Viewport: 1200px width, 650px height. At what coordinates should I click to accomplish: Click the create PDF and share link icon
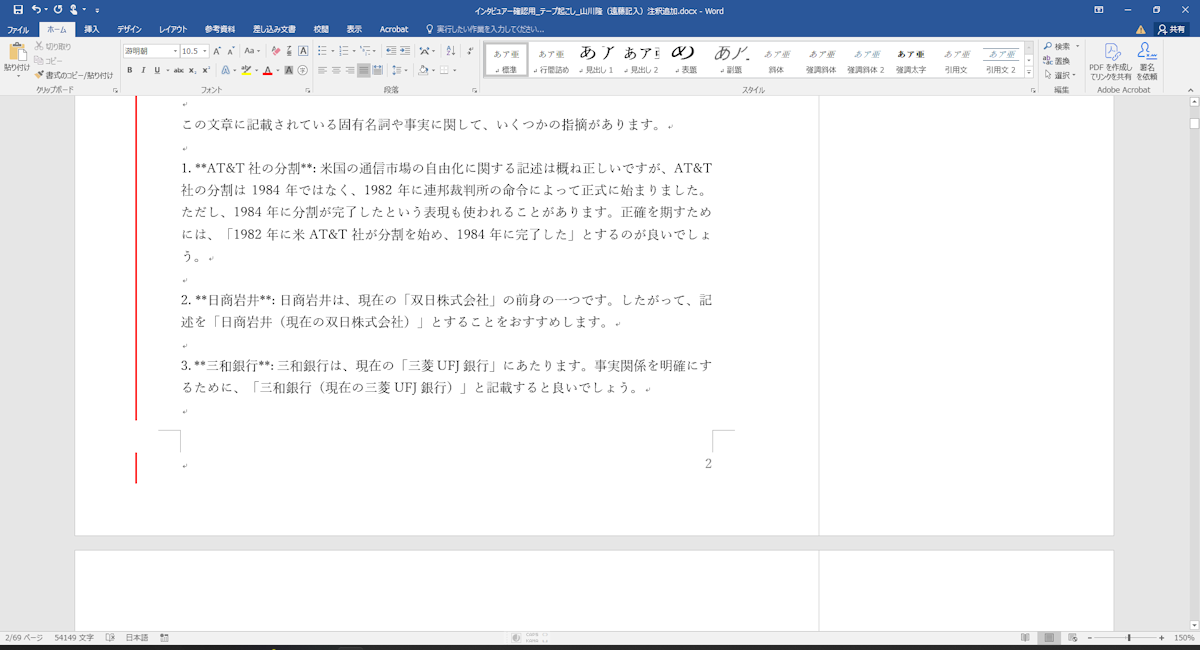[x=1110, y=61]
